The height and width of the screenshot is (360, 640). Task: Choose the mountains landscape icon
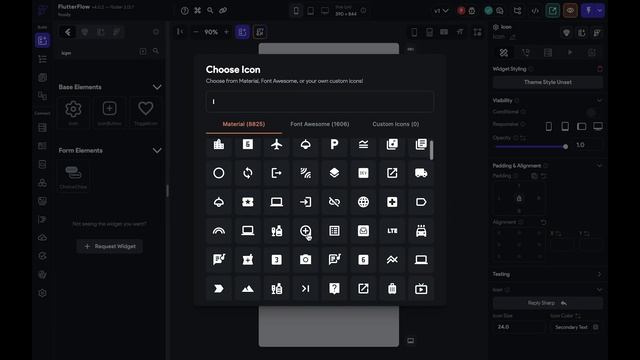pyautogui.click(x=248, y=289)
